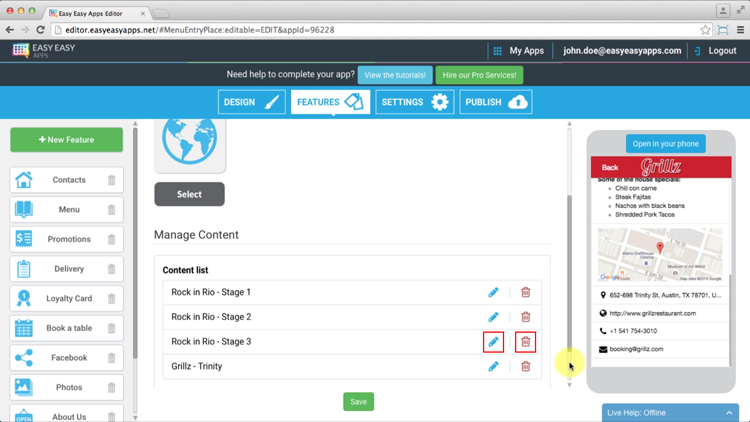Click the globe image thumbnail
The image size is (750, 422).
point(190,142)
